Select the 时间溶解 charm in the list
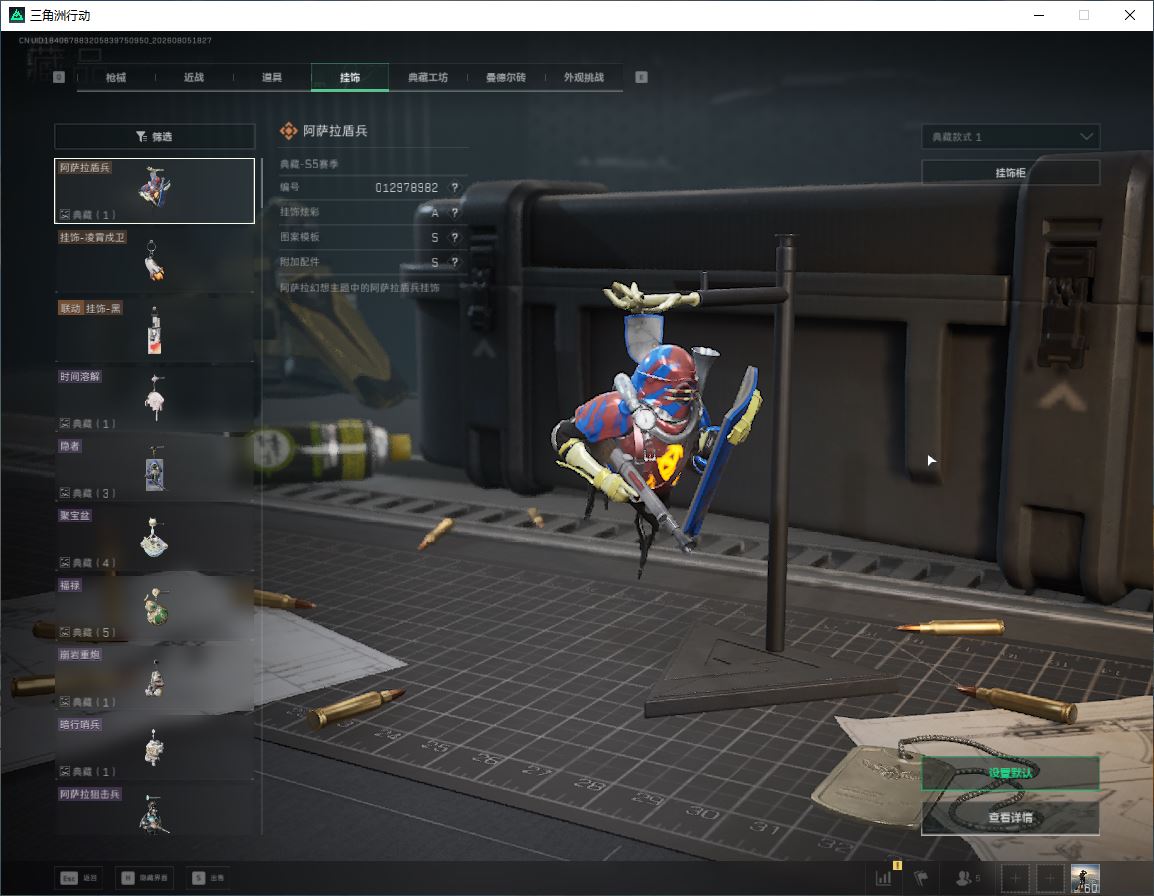Viewport: 1154px width, 896px height. [155, 400]
